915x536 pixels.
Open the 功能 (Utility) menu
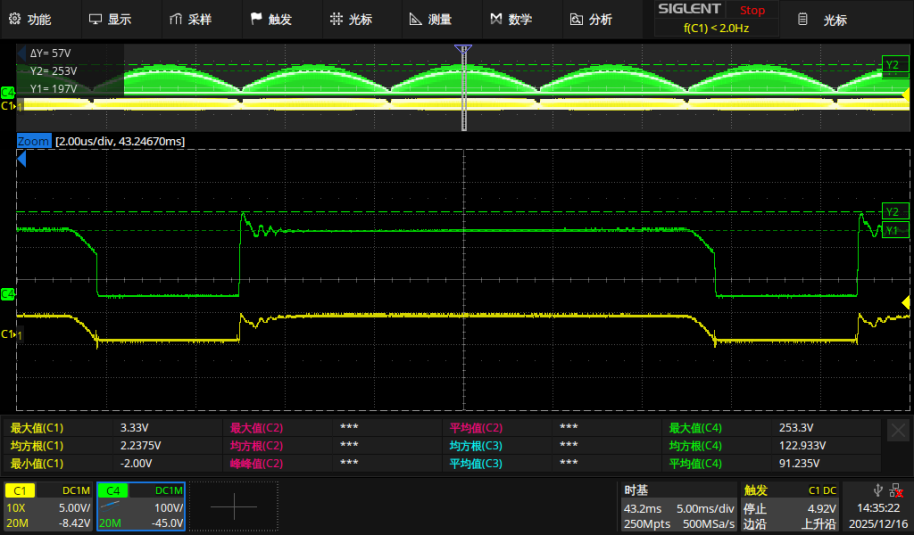click(30, 19)
